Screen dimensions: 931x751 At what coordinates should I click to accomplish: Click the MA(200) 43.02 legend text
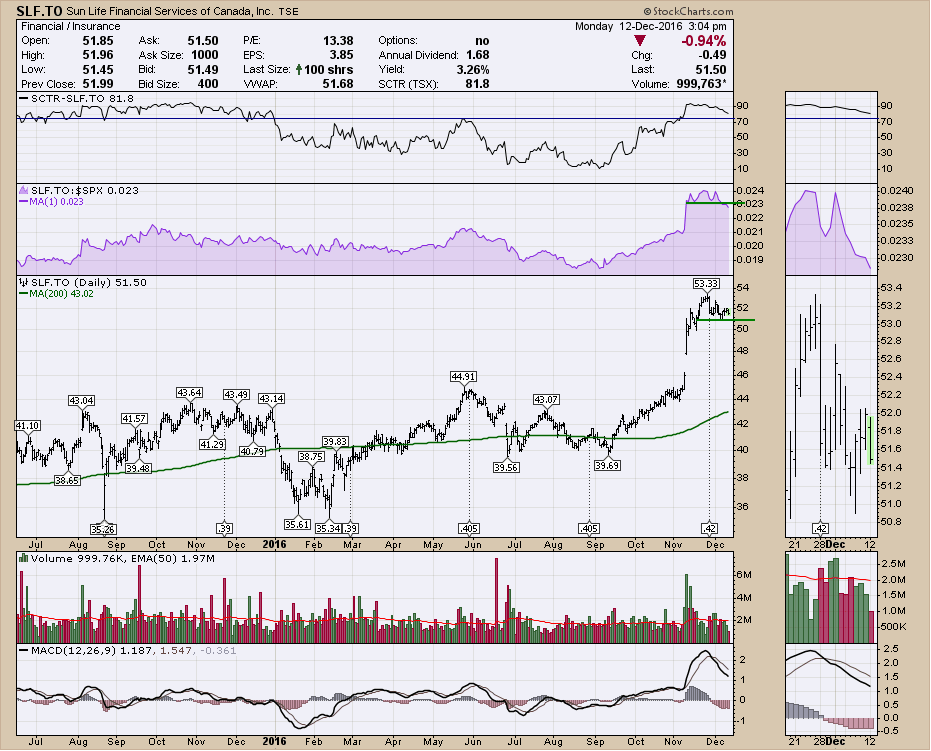(62, 293)
